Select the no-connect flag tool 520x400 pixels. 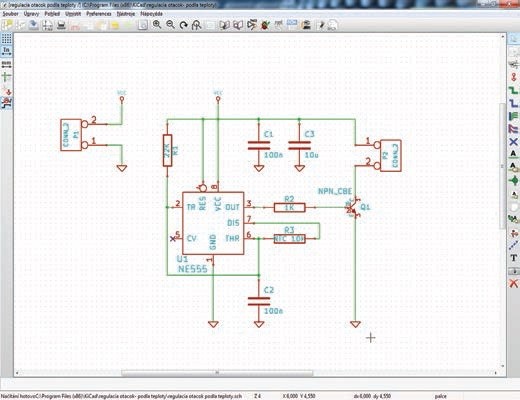point(513,142)
